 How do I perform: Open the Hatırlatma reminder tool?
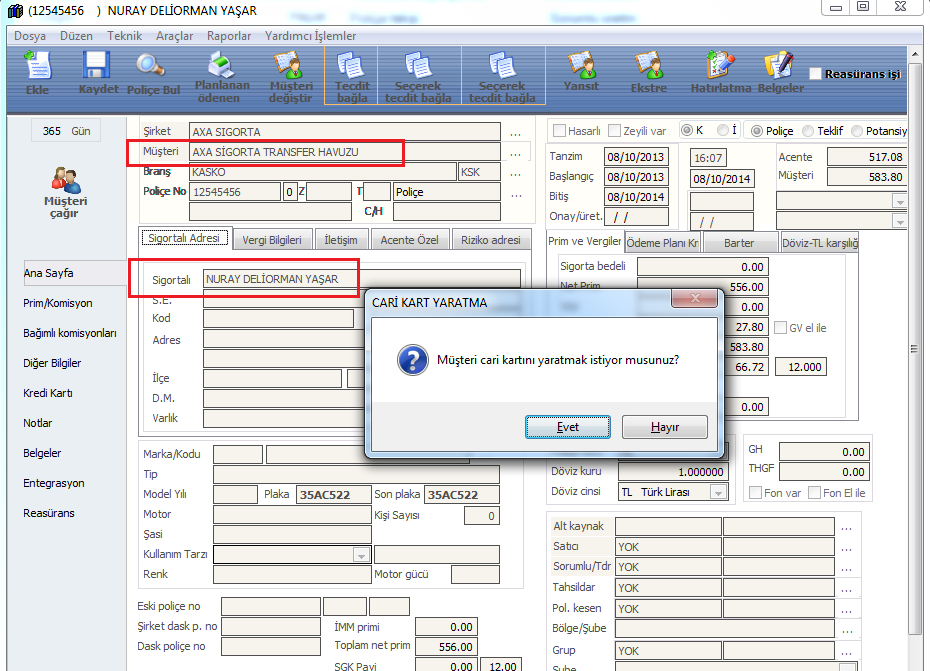pyautogui.click(x=720, y=68)
